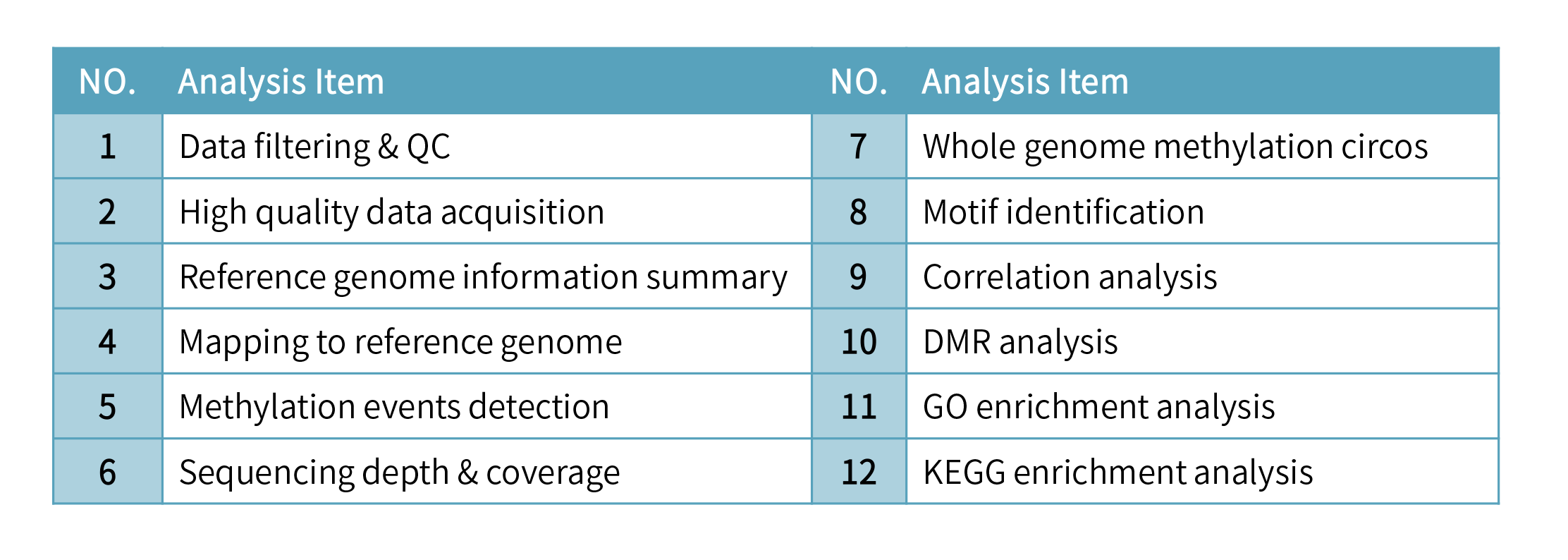
Task: Select the number 5 cell
Action: pos(108,407)
